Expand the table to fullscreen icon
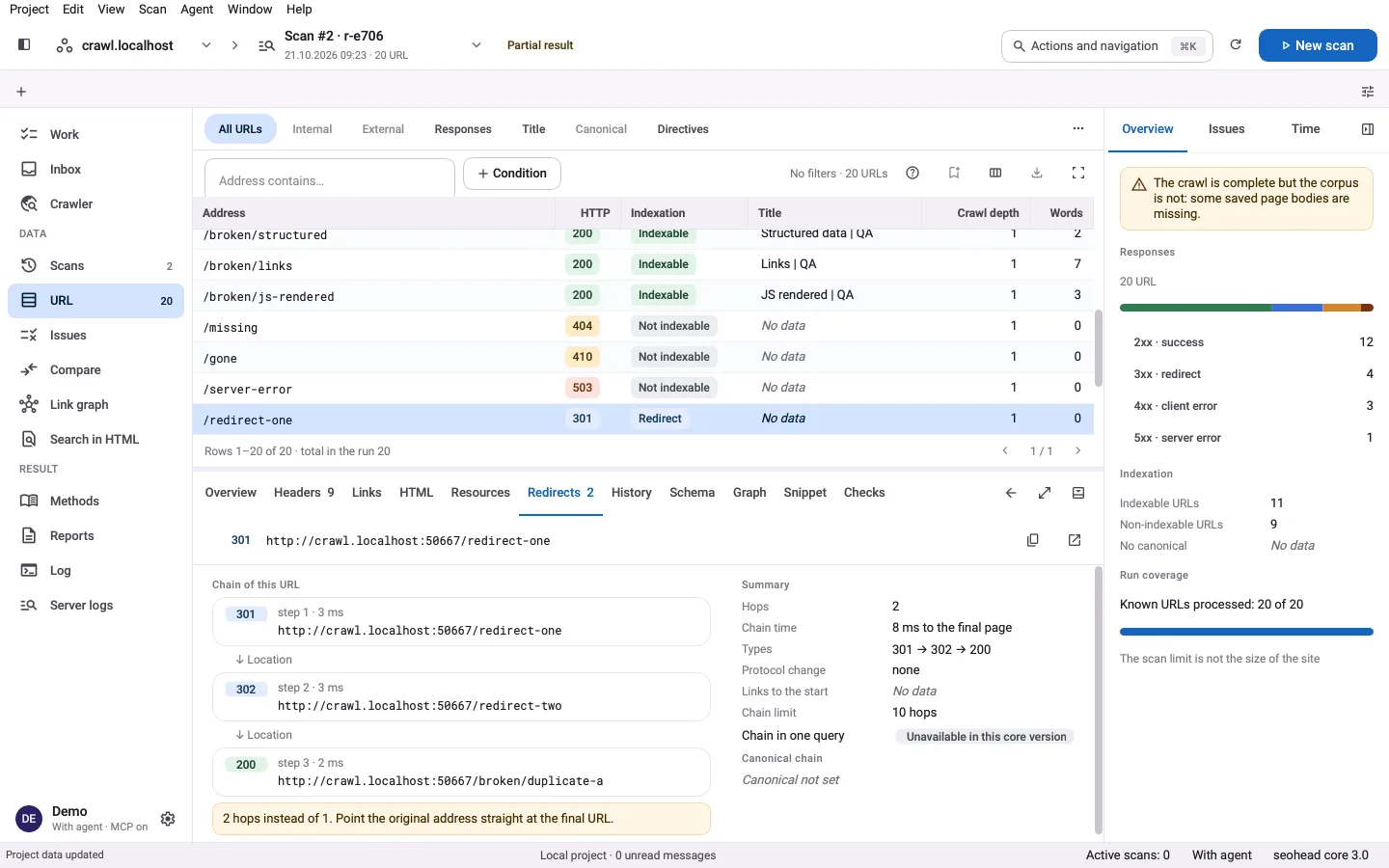This screenshot has width=1389, height=868. [1078, 173]
